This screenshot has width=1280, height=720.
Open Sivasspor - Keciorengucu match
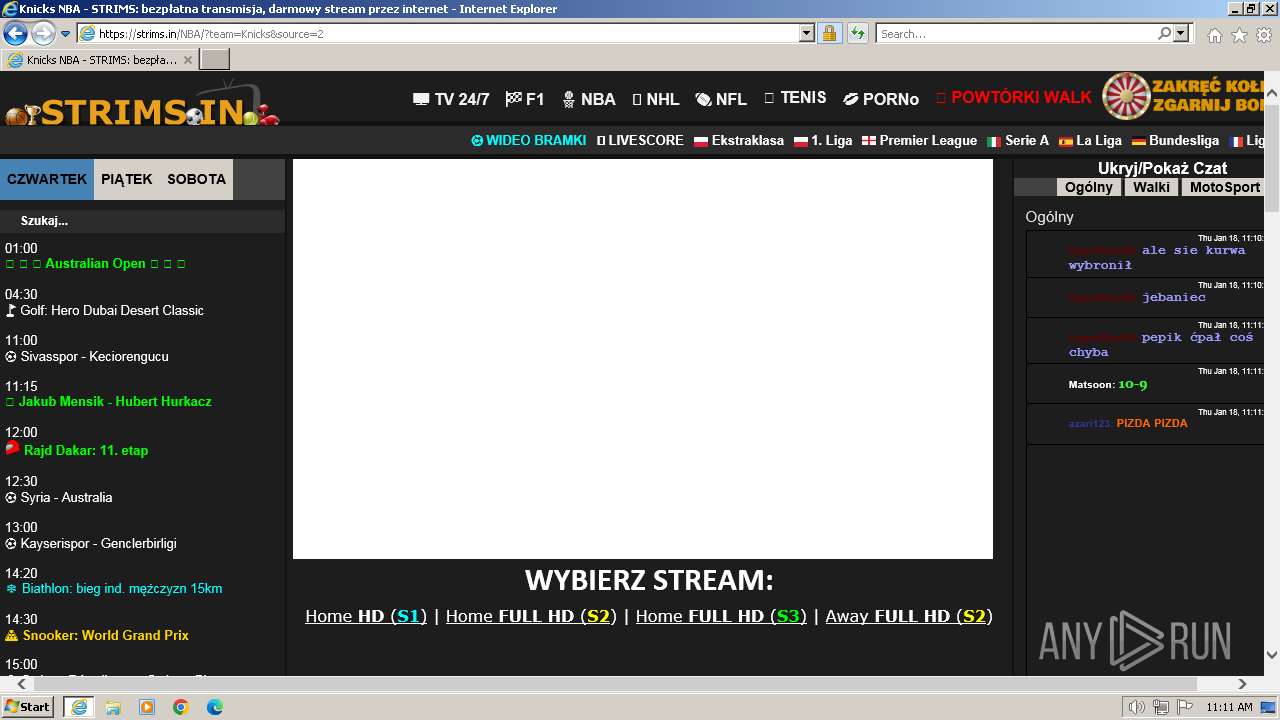(87, 357)
